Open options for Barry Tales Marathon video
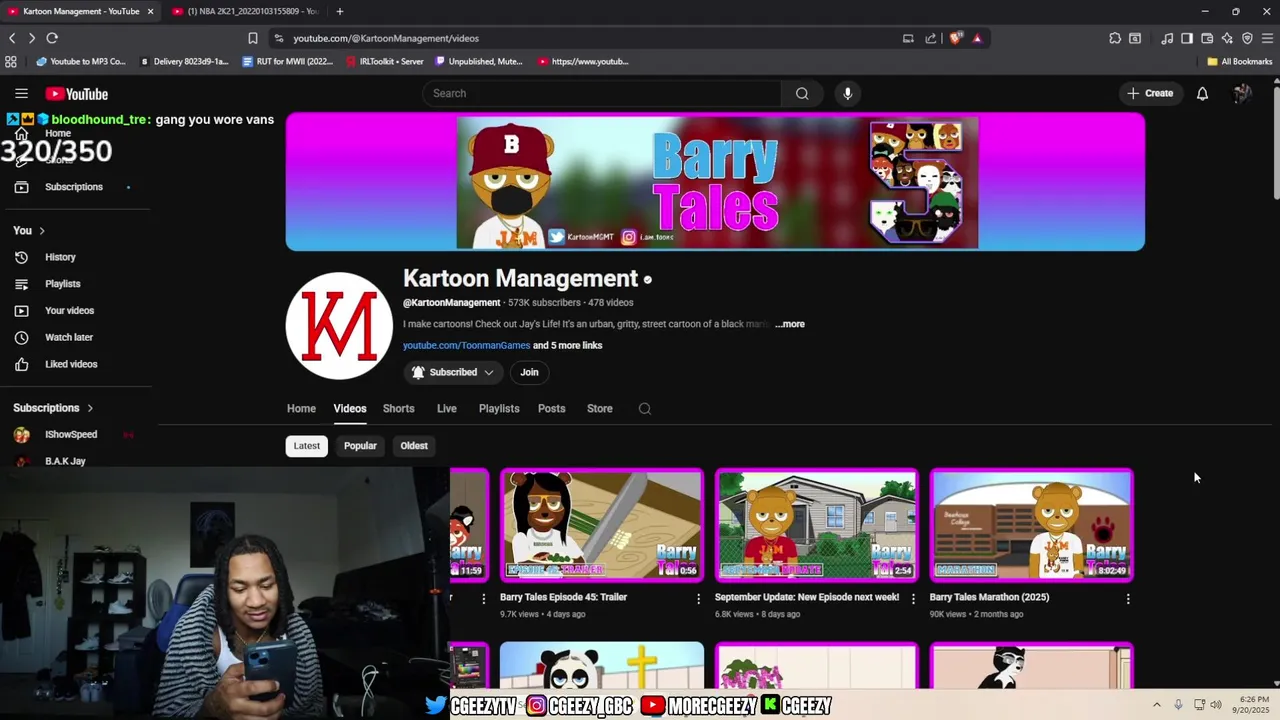 1128,598
